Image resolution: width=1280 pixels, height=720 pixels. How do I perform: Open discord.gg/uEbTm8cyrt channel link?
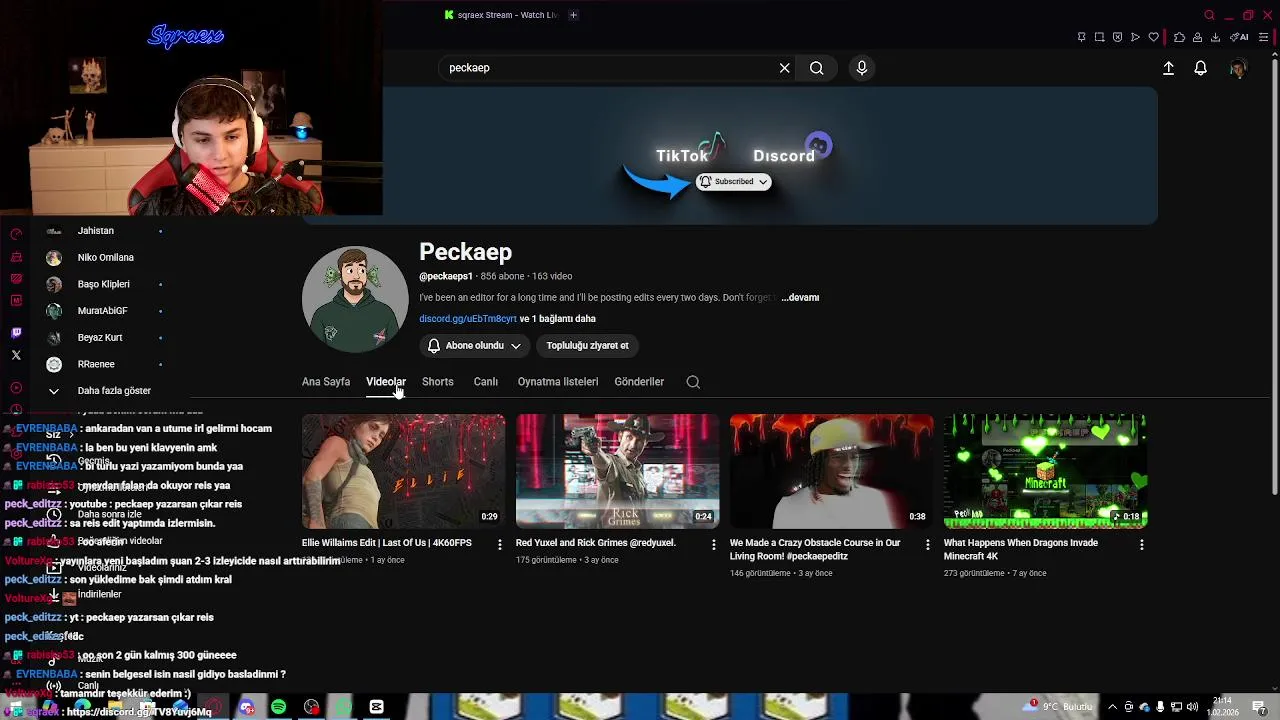[x=468, y=319]
